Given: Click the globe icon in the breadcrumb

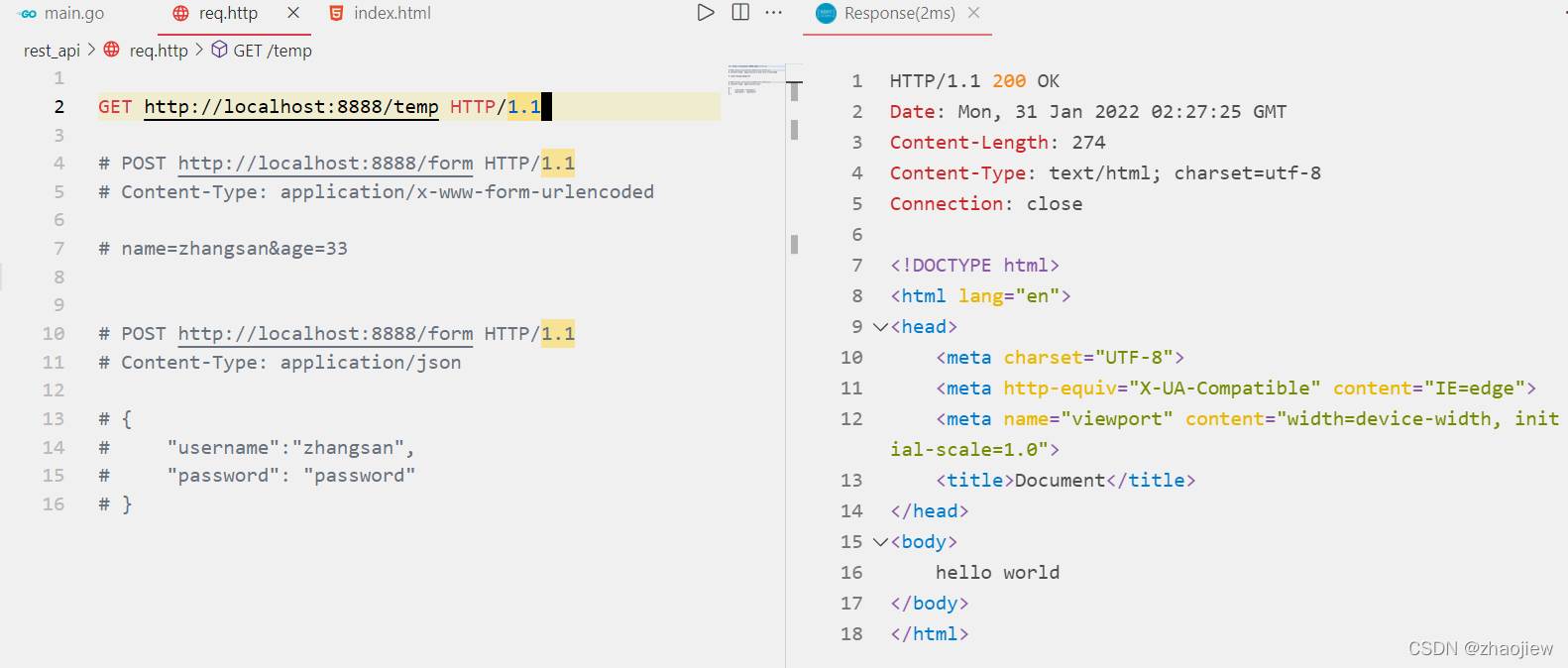Looking at the screenshot, I should (112, 50).
